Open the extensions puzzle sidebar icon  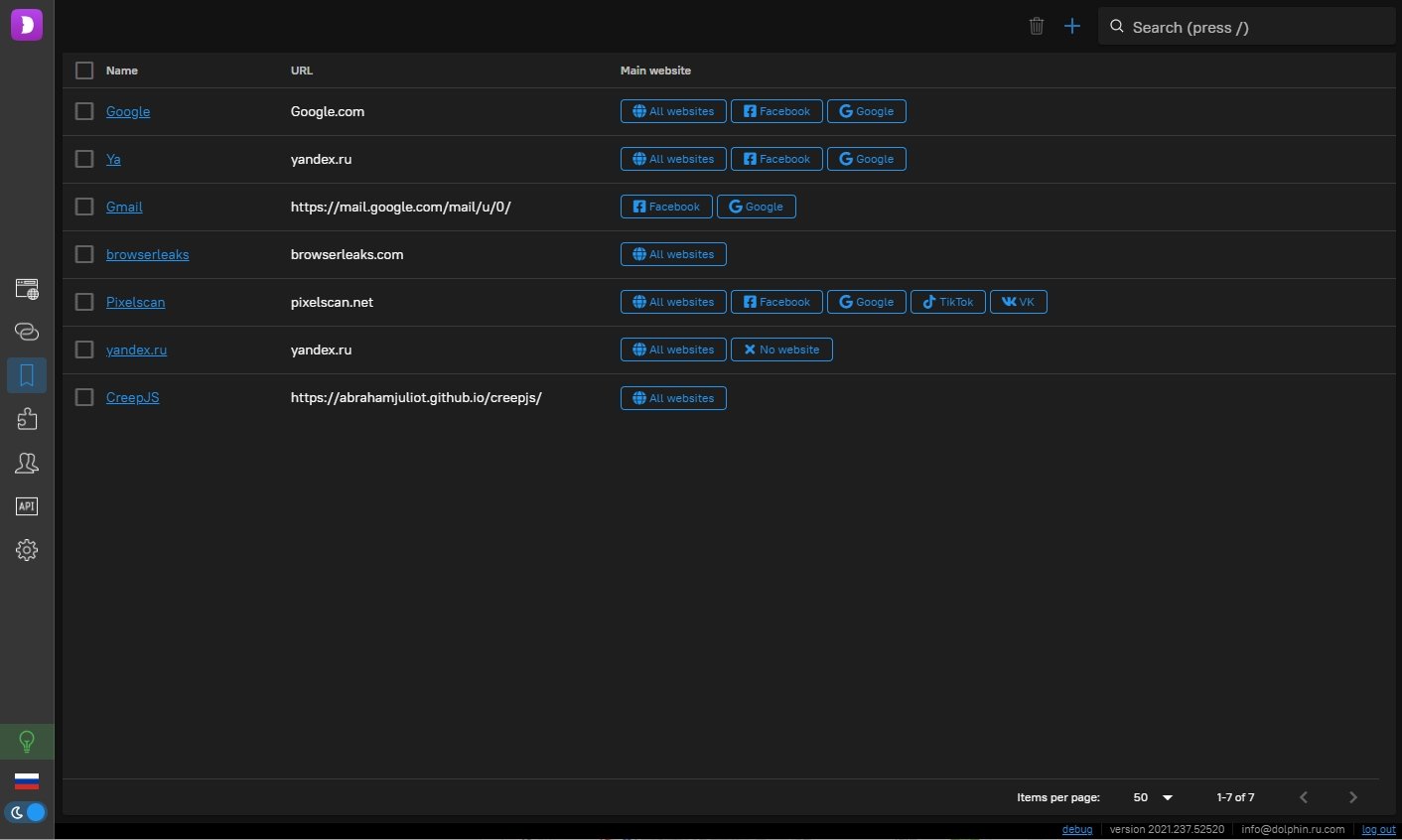(x=27, y=419)
